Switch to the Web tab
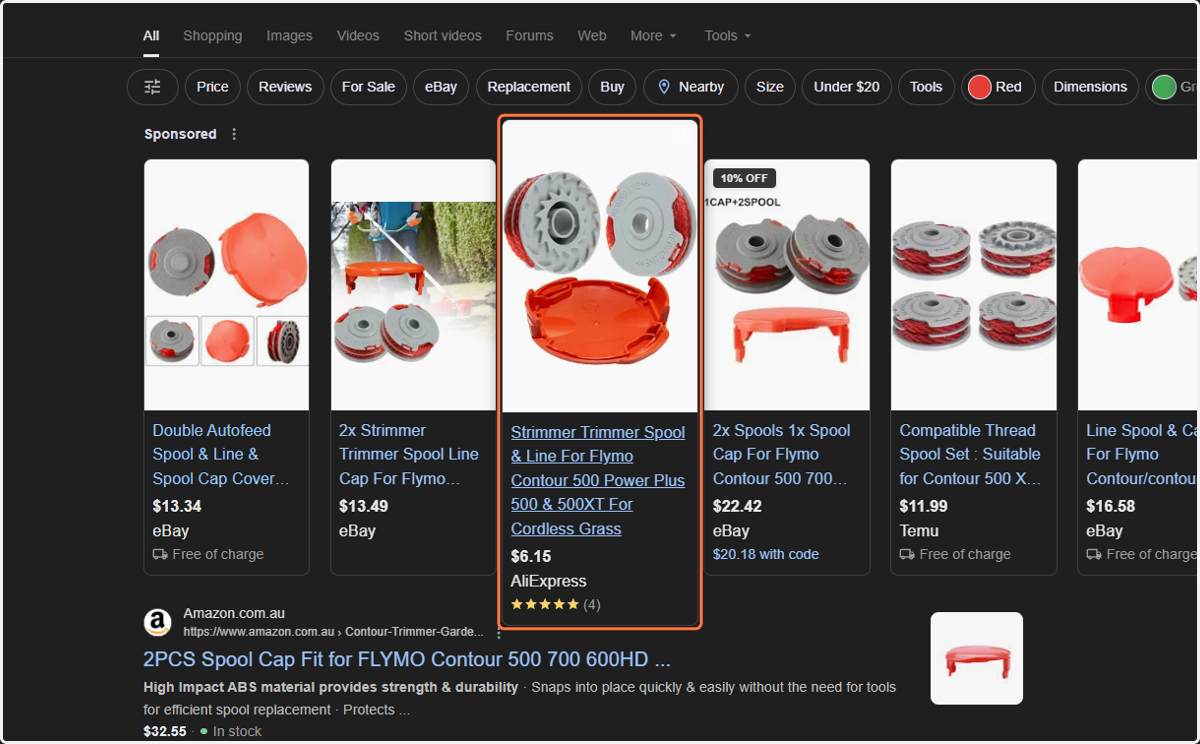The image size is (1200, 744). 592,35
